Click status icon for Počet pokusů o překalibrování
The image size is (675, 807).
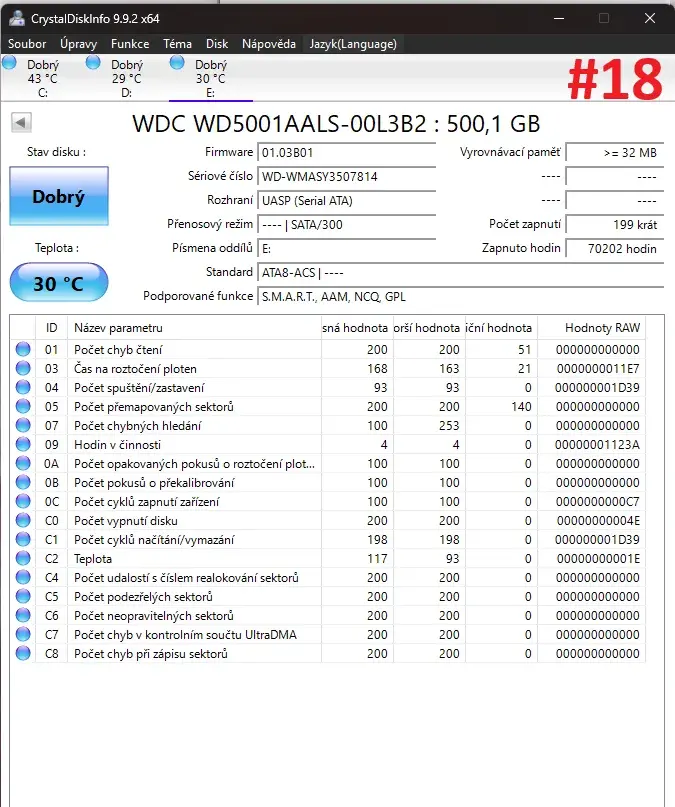(23, 482)
